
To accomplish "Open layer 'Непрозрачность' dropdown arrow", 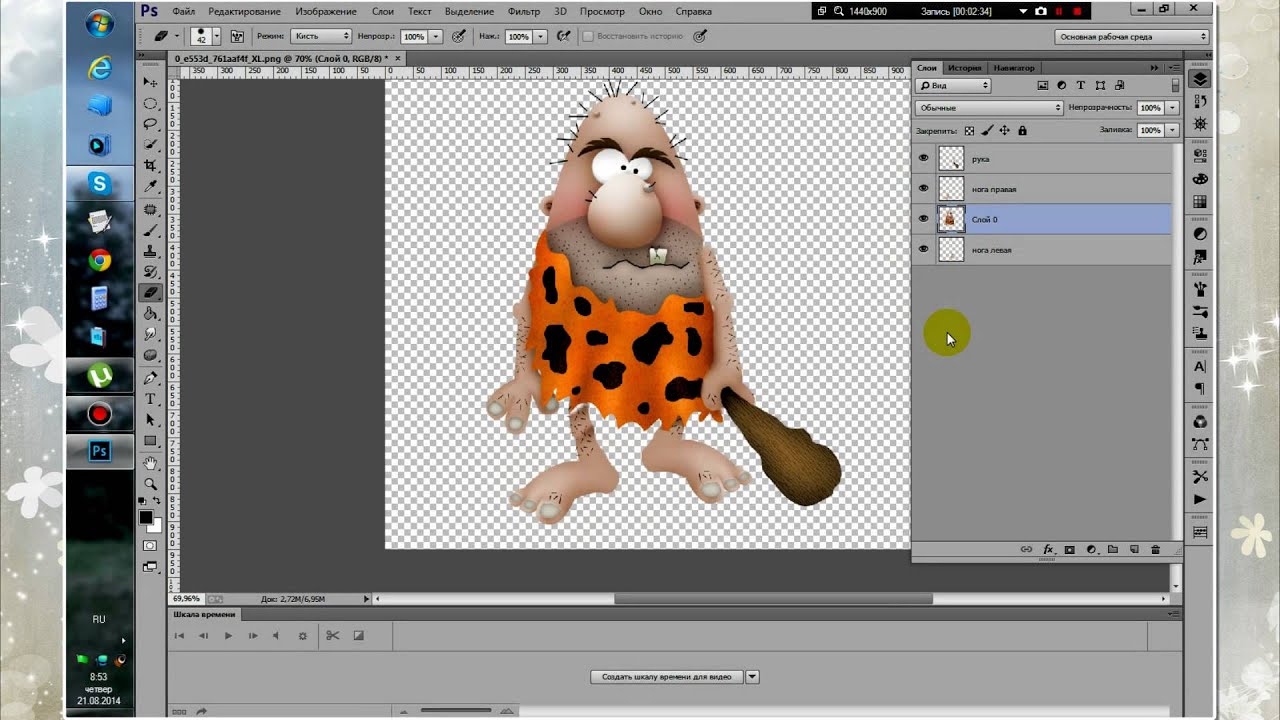I will pyautogui.click(x=1172, y=107).
